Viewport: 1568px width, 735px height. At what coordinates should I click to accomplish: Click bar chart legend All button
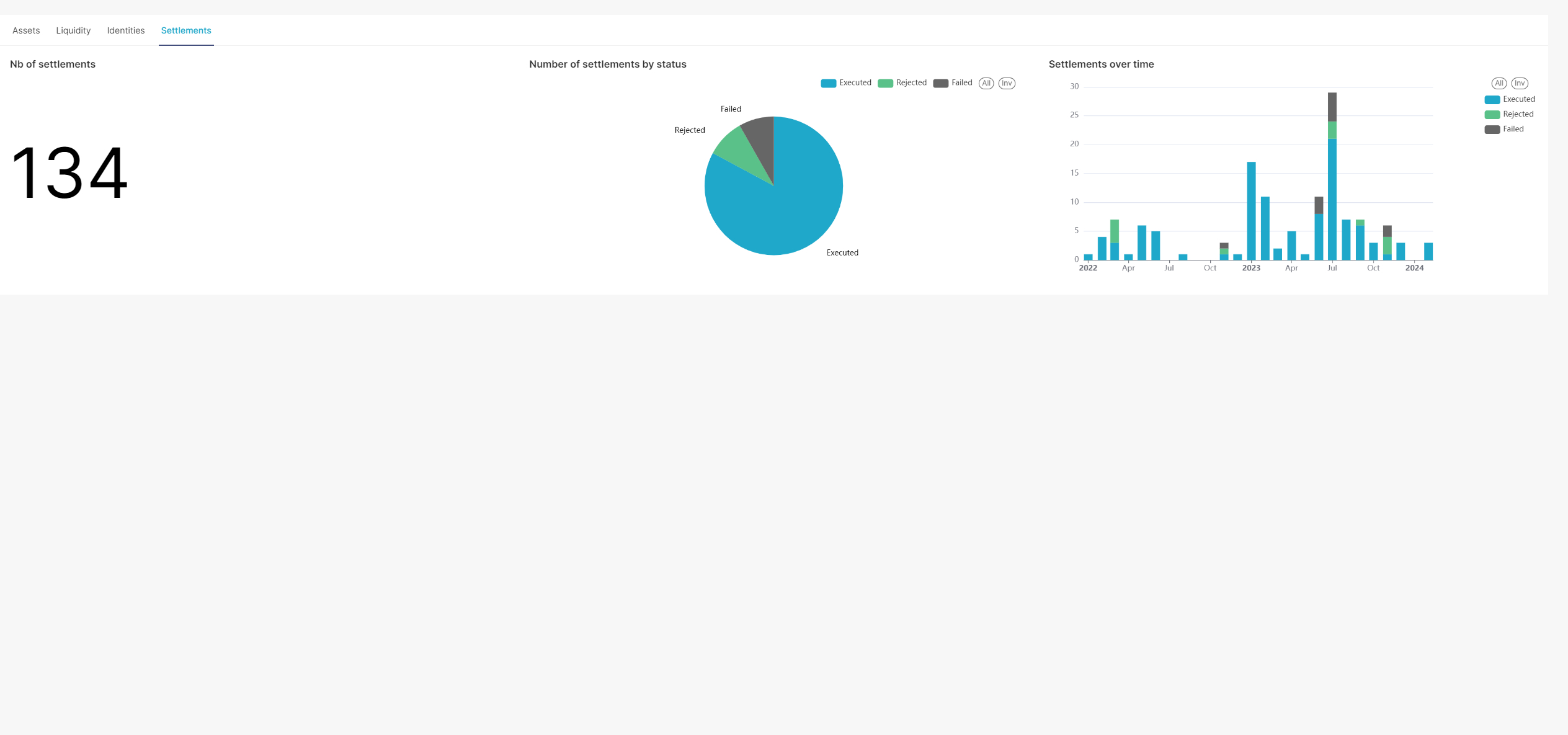pos(1499,83)
